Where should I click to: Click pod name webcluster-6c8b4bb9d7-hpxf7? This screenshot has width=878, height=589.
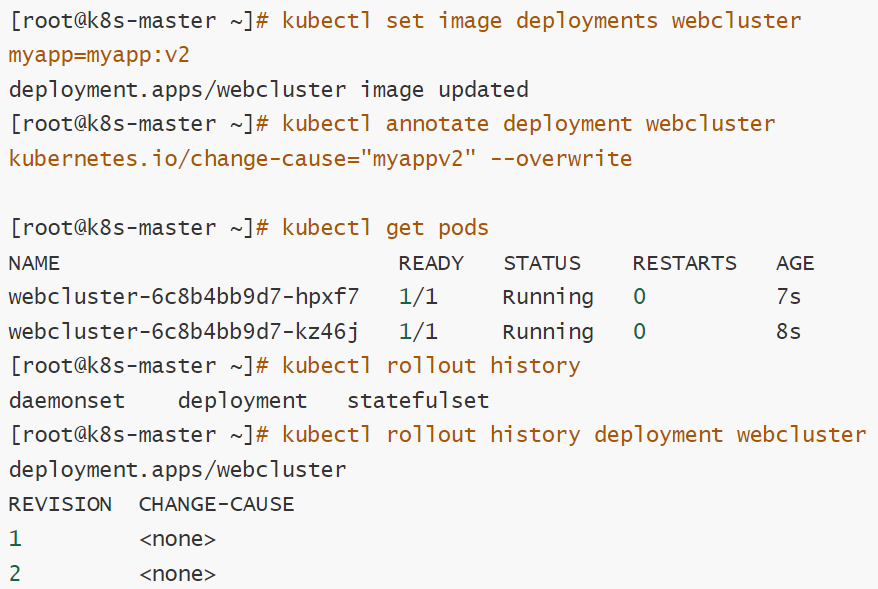[x=184, y=297]
